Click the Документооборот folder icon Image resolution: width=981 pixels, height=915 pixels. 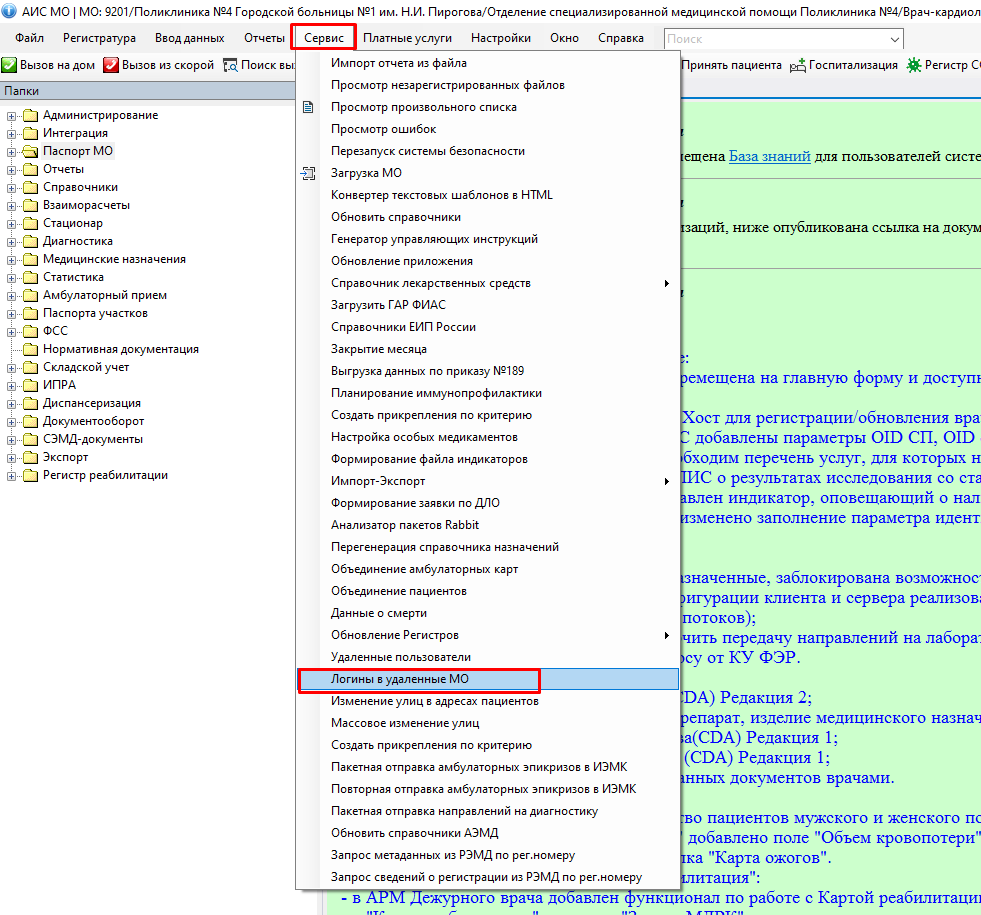(31, 422)
